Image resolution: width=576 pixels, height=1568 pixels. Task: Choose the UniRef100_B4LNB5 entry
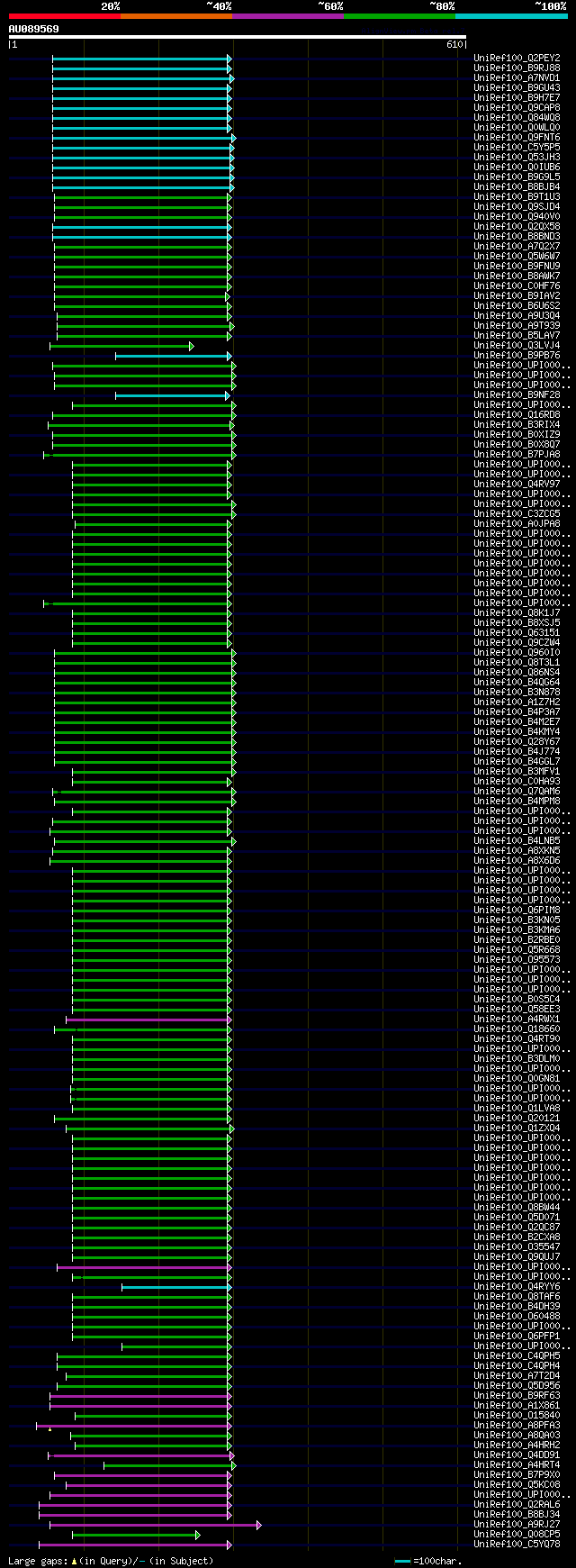click(x=517, y=841)
